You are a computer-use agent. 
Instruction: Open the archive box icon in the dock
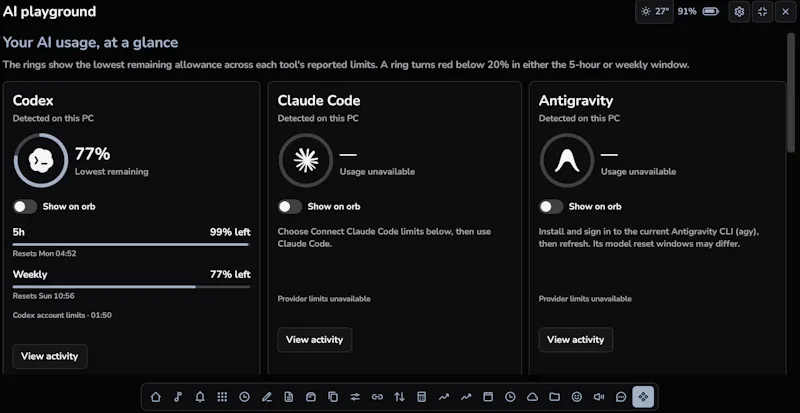311,397
